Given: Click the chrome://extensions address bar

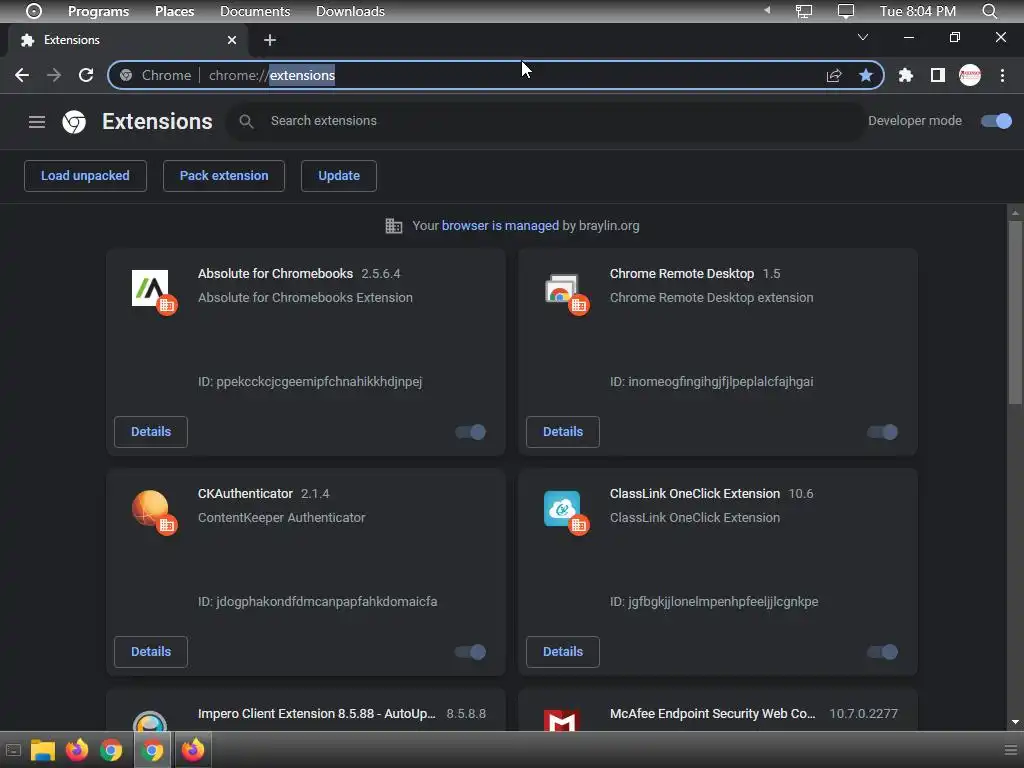Looking at the screenshot, I should click(x=496, y=75).
